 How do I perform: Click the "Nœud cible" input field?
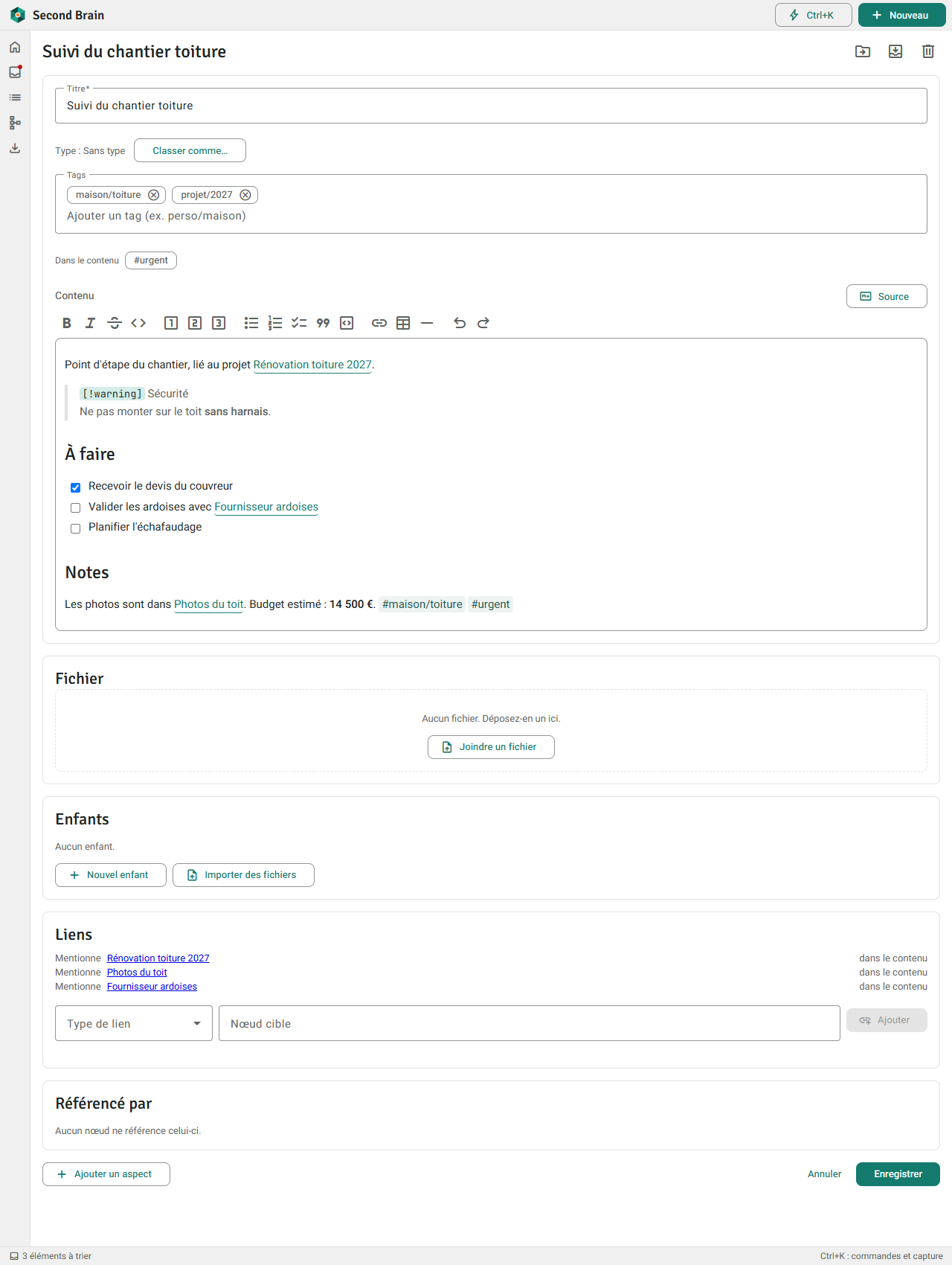coord(530,1023)
